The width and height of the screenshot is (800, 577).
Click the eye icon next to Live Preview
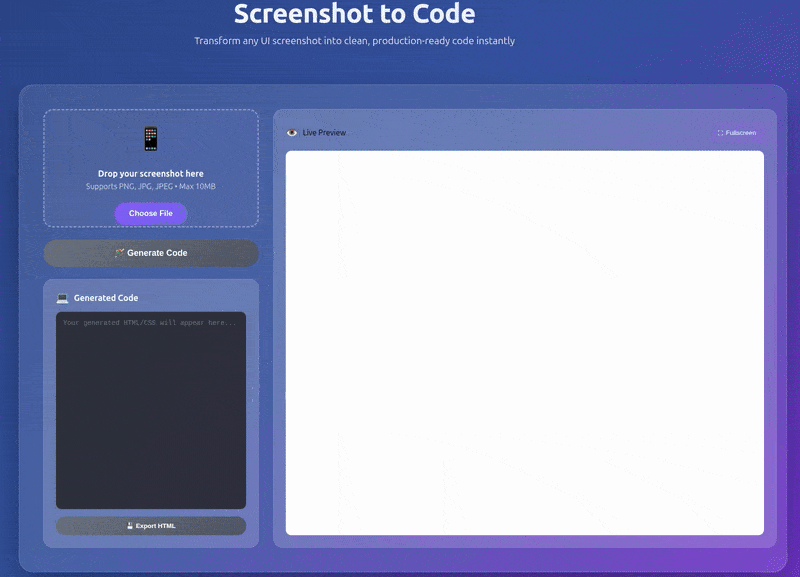coord(292,132)
